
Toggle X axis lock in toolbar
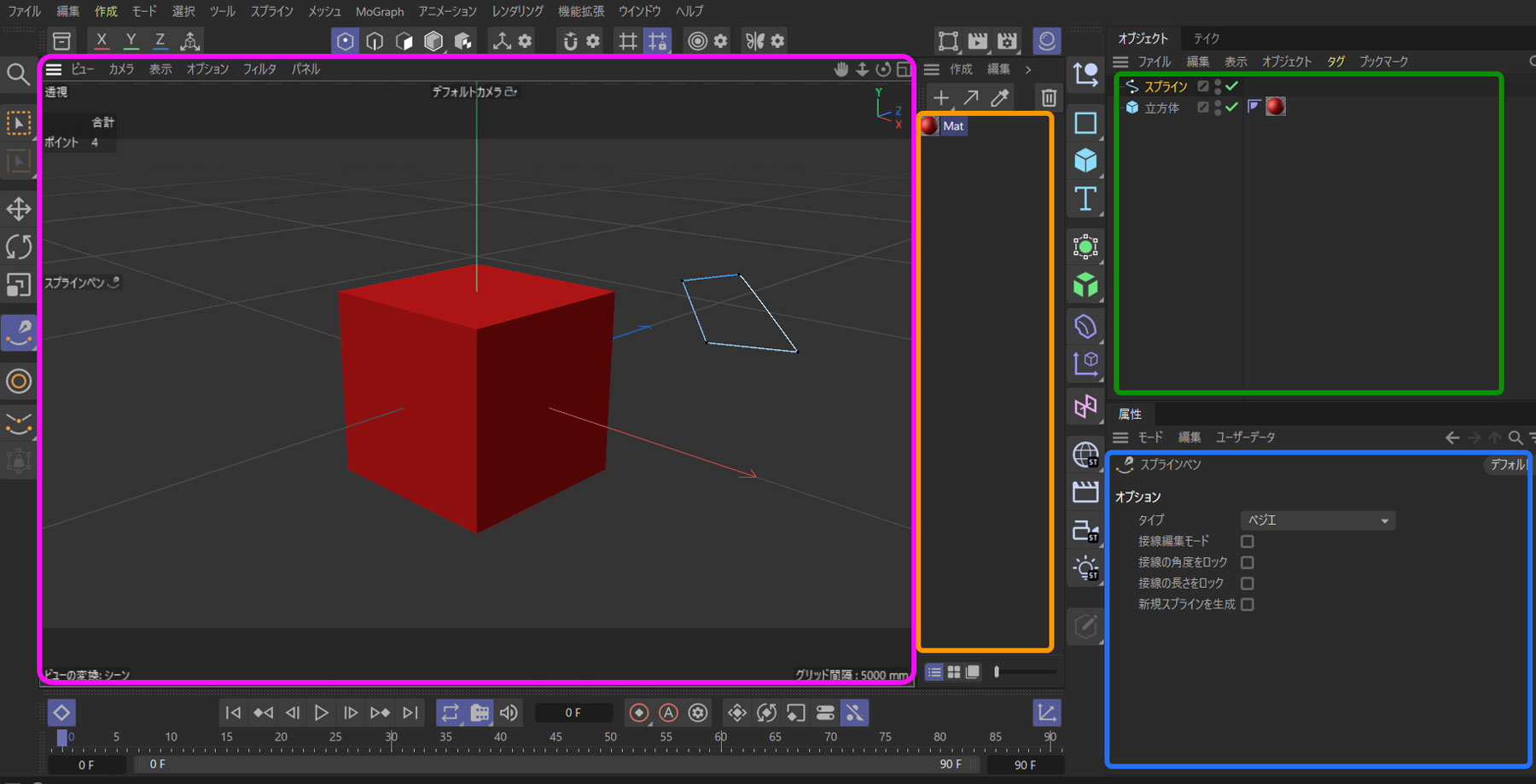coord(102,40)
